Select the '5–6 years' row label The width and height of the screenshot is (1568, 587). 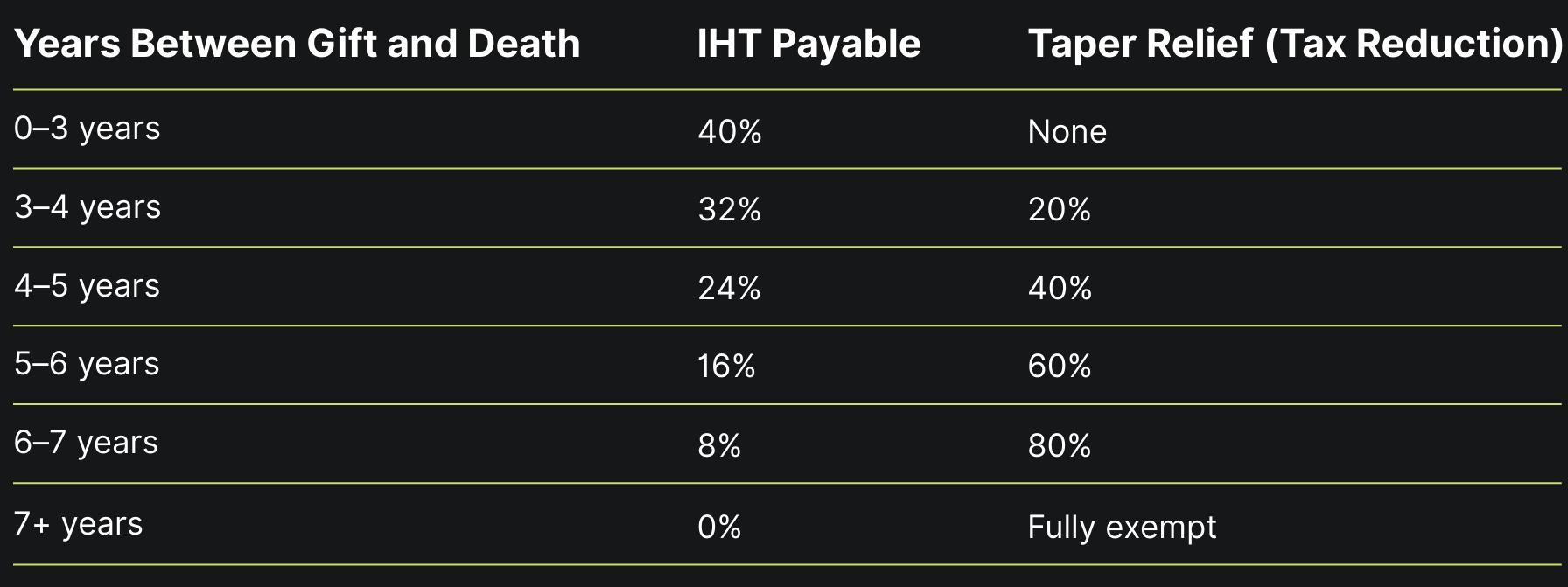87,364
